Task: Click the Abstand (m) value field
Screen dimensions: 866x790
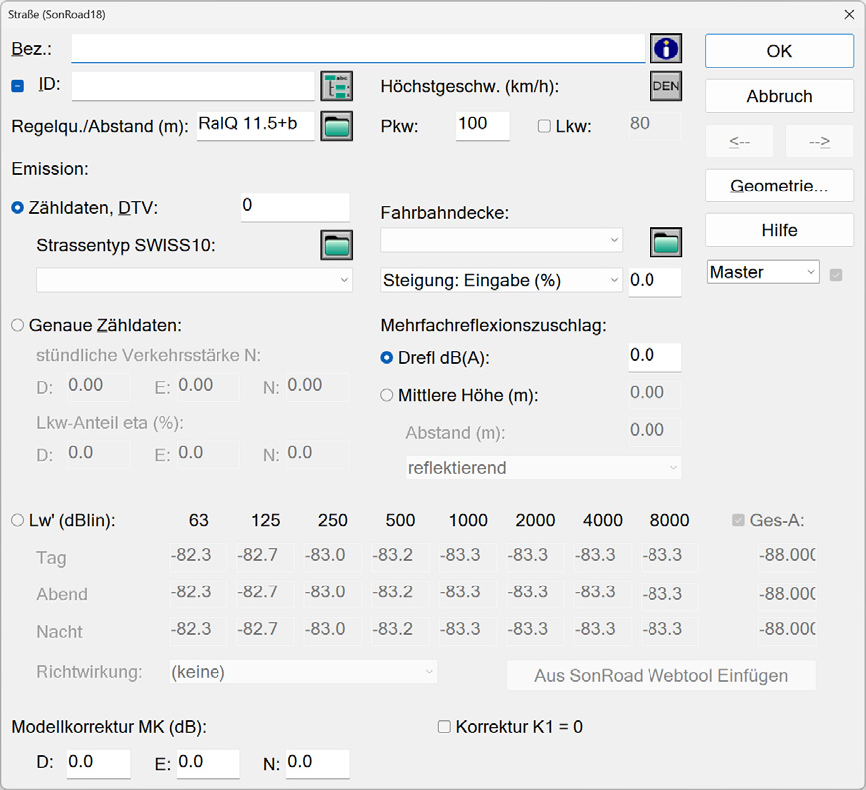Action: (x=655, y=432)
